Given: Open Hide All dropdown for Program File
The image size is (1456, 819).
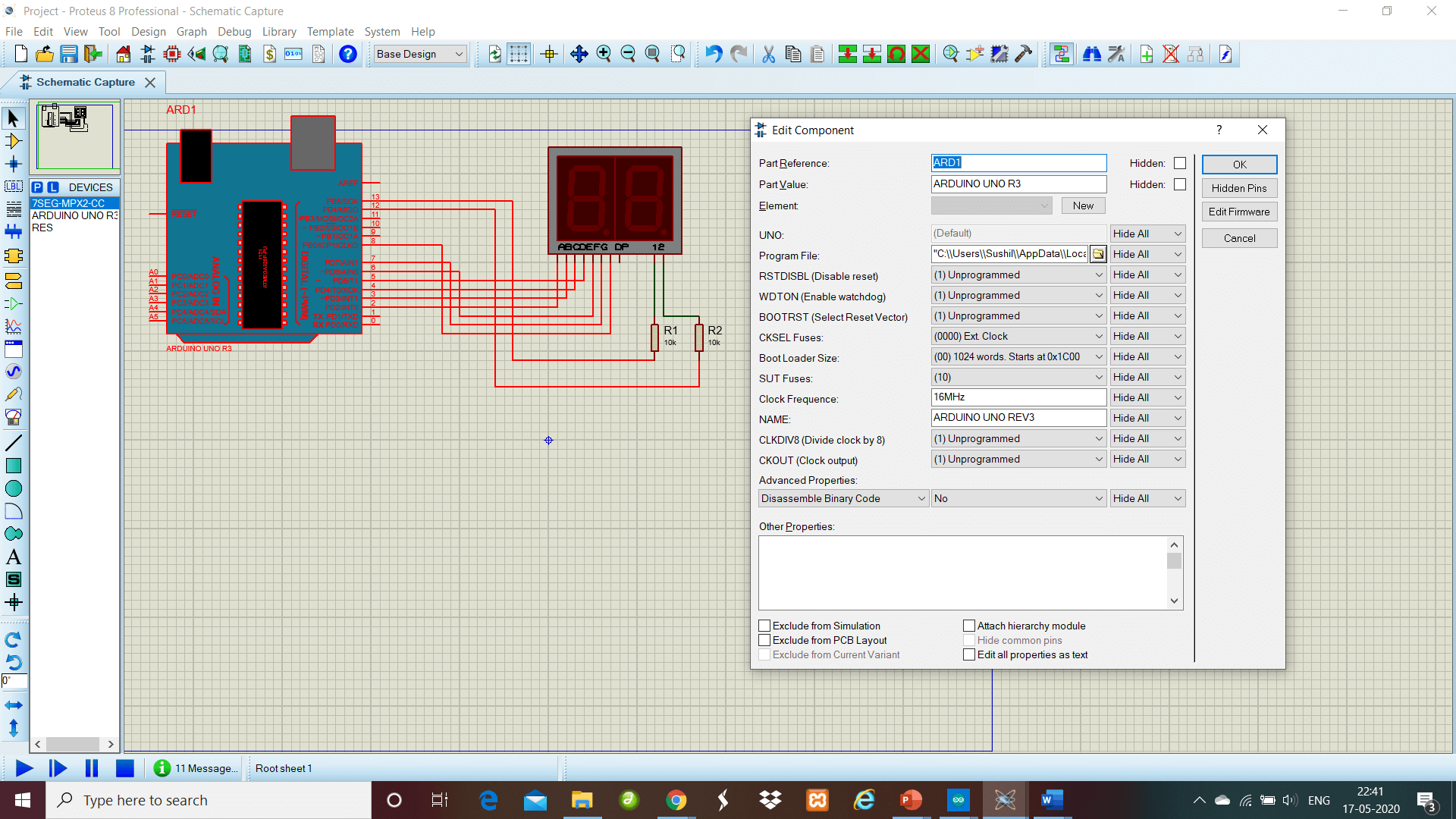Looking at the screenshot, I should click(1147, 254).
